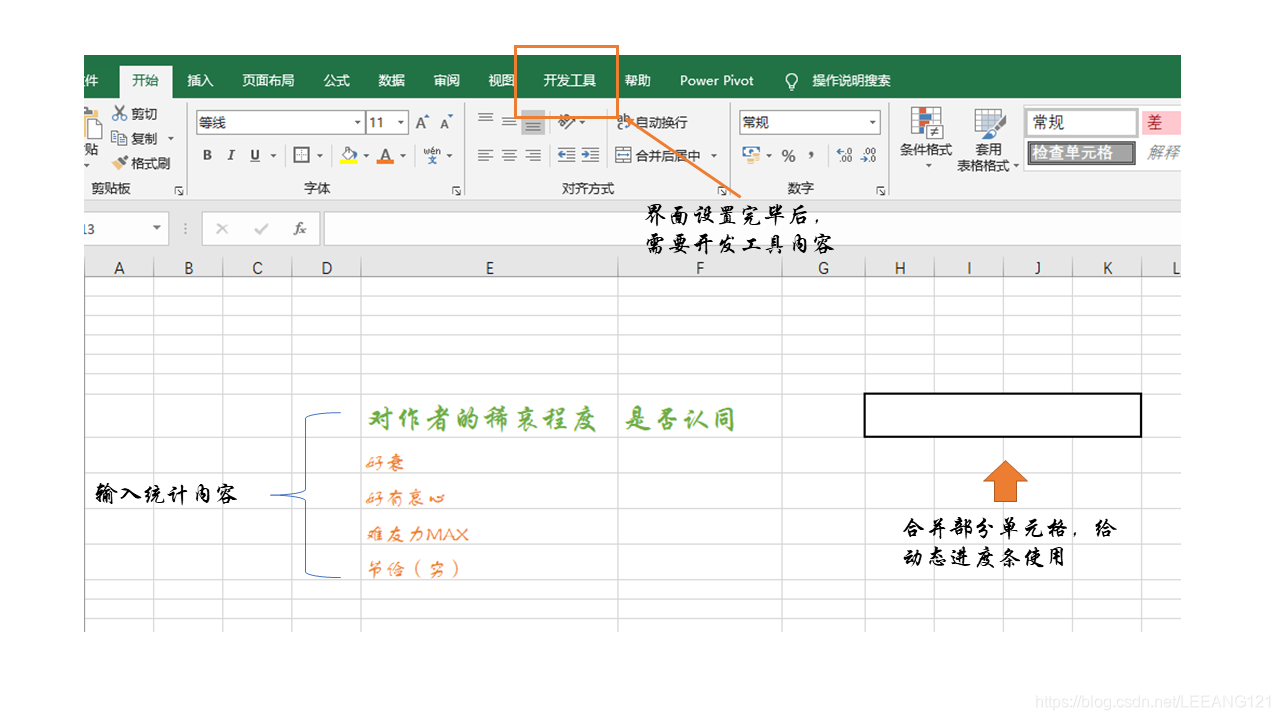
Task: Increase indent icon
Action: (590, 155)
